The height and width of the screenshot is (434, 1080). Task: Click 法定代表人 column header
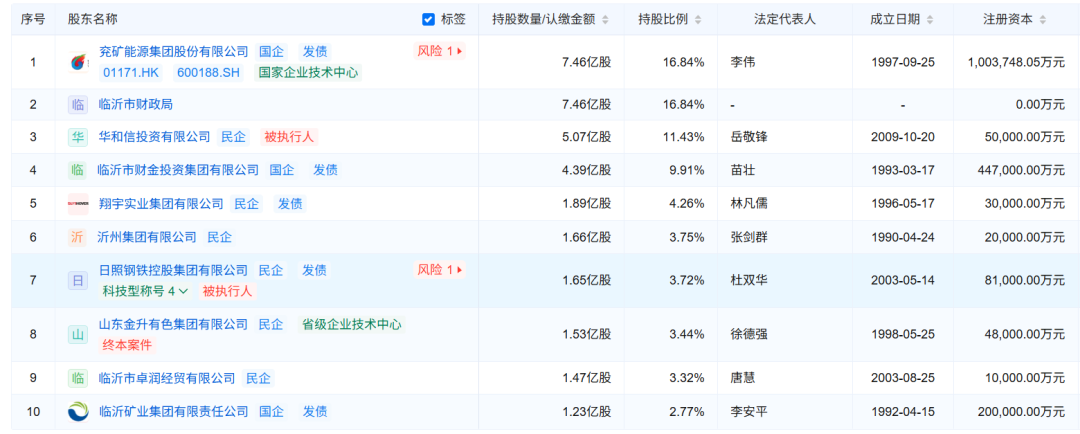(x=785, y=20)
